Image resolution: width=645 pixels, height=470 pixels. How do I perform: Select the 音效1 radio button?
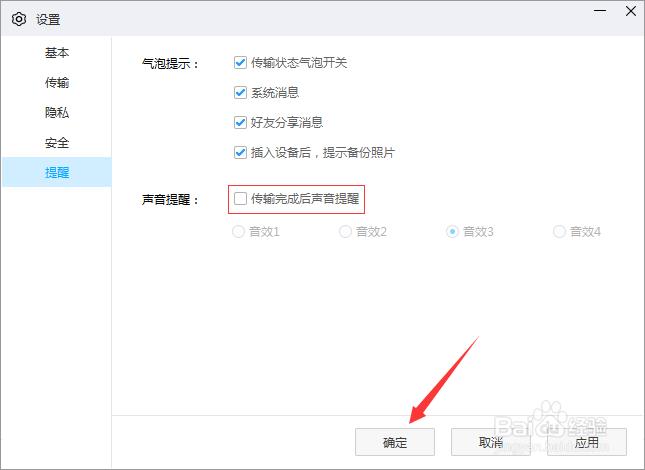239,232
